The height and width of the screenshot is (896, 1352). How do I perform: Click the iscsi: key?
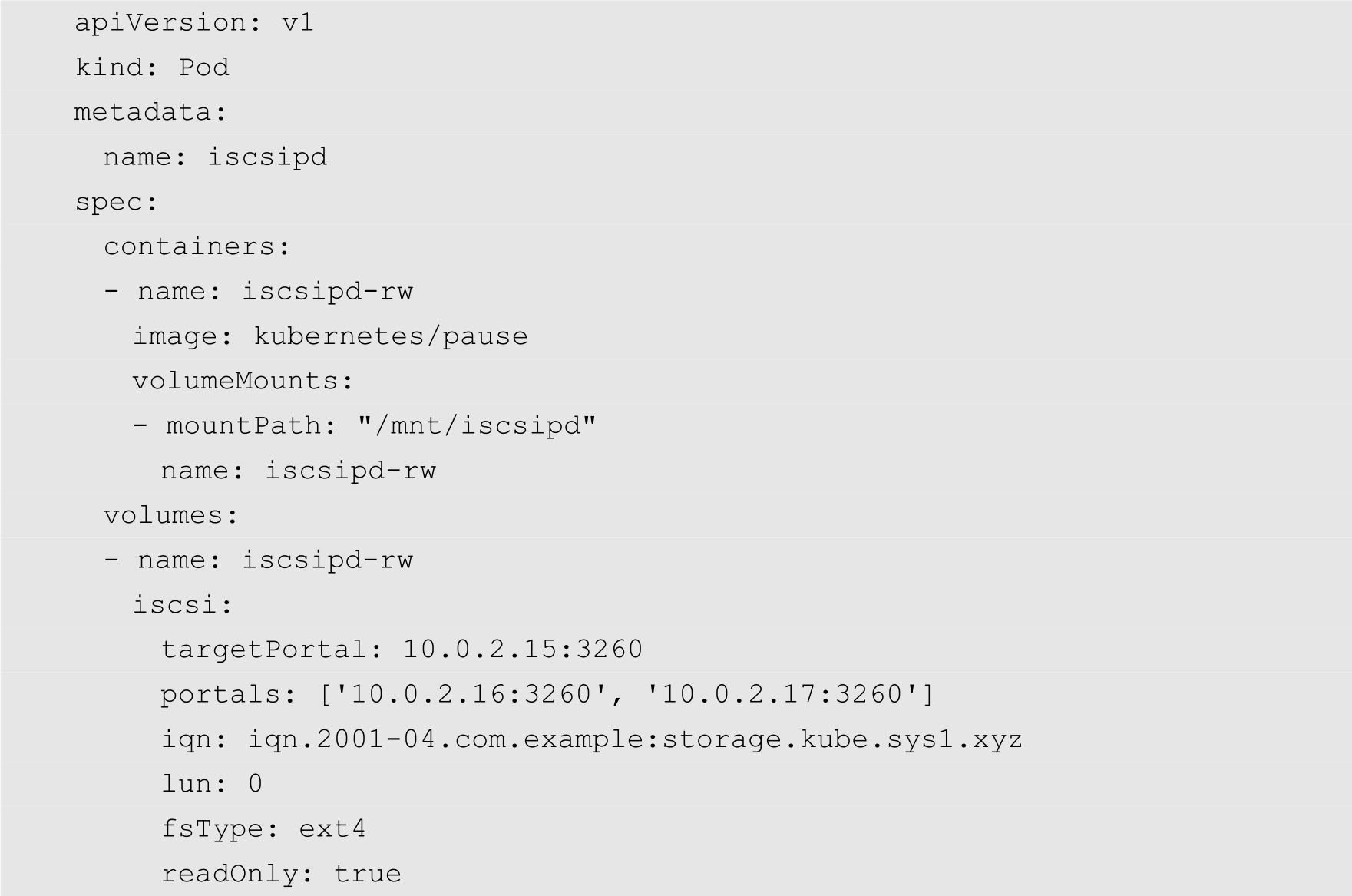[183, 605]
